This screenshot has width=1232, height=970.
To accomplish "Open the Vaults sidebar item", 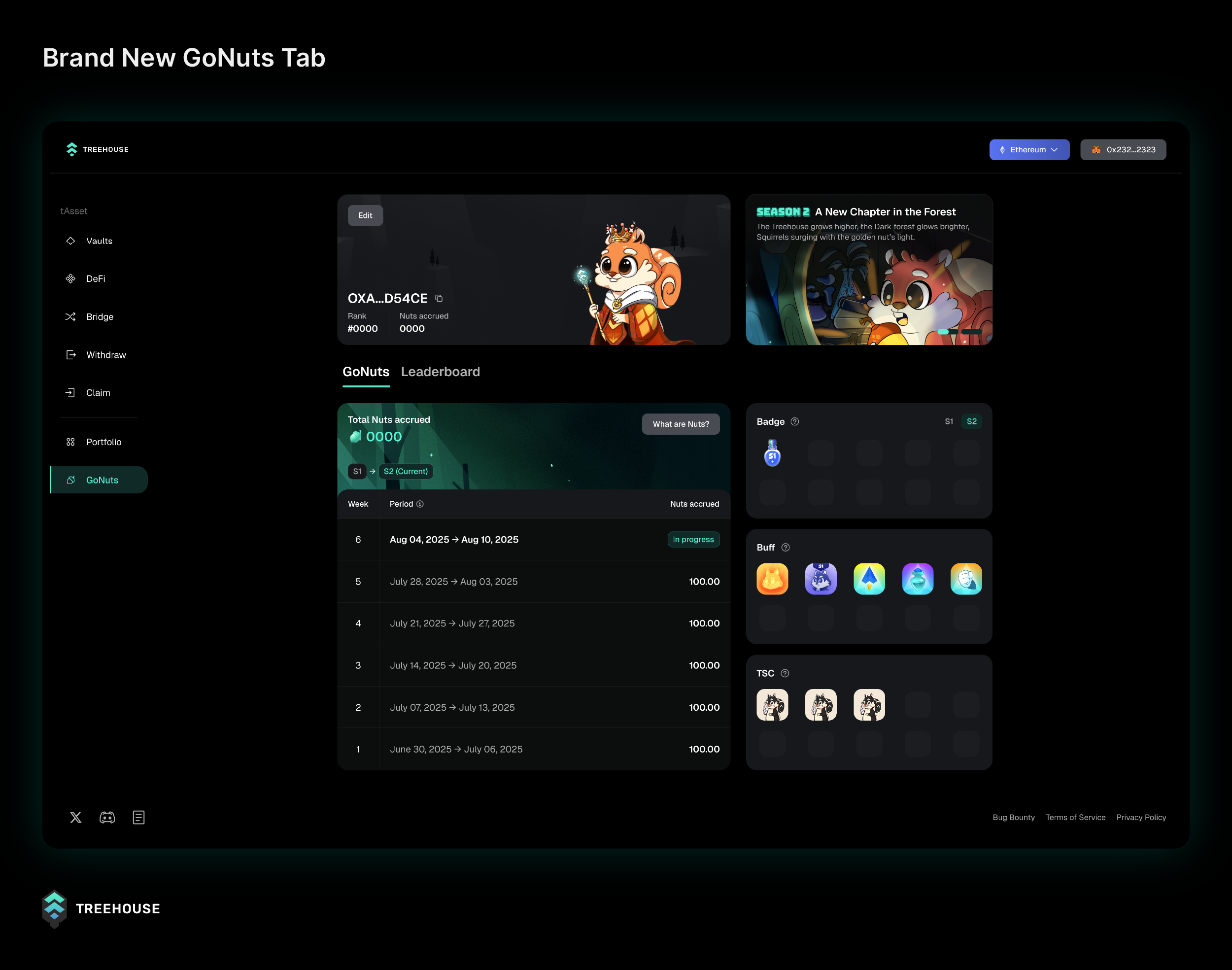I will [99, 241].
